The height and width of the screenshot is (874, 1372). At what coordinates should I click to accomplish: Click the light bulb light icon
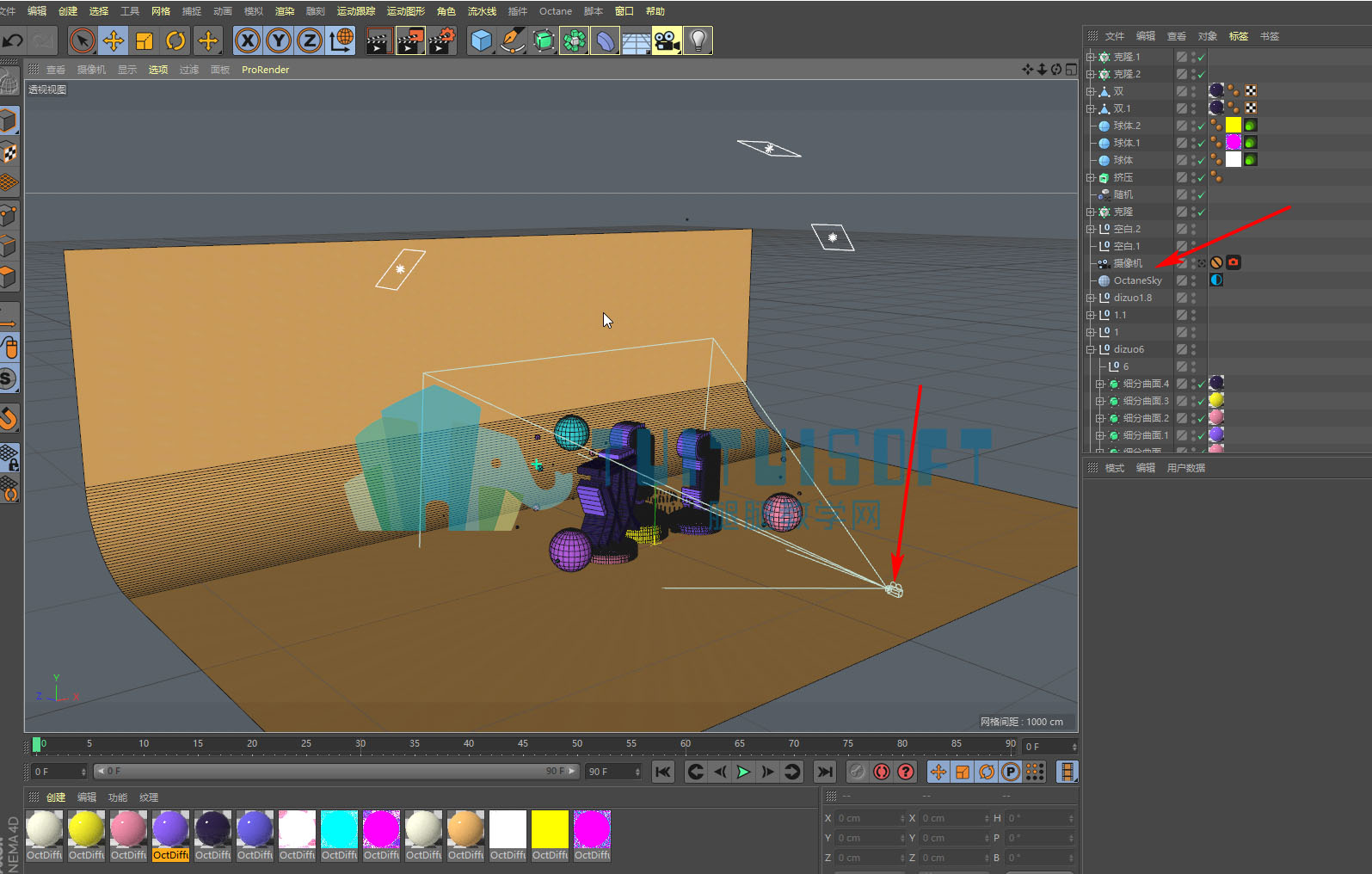click(698, 40)
